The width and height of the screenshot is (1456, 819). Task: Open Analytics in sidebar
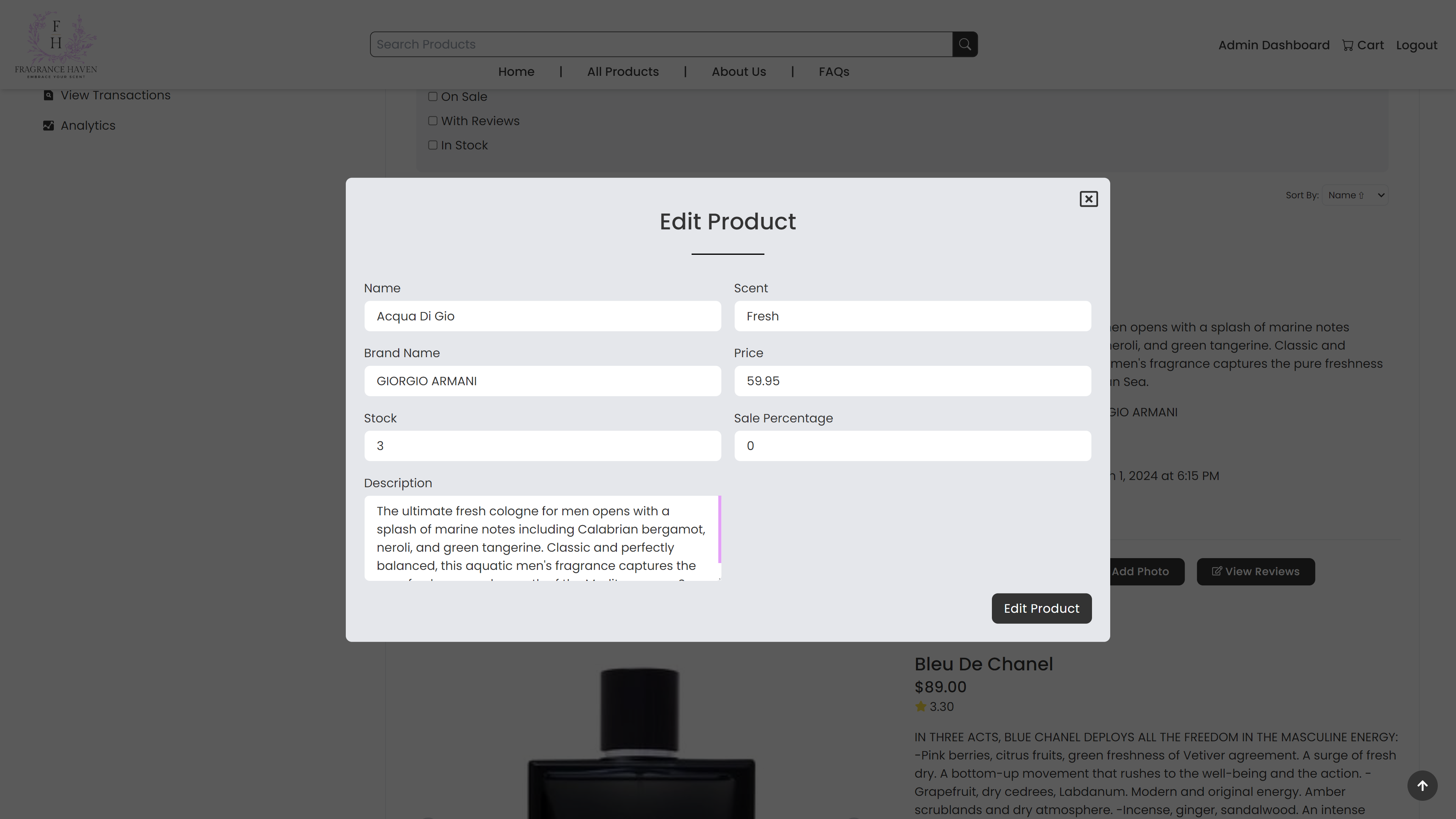(88, 126)
